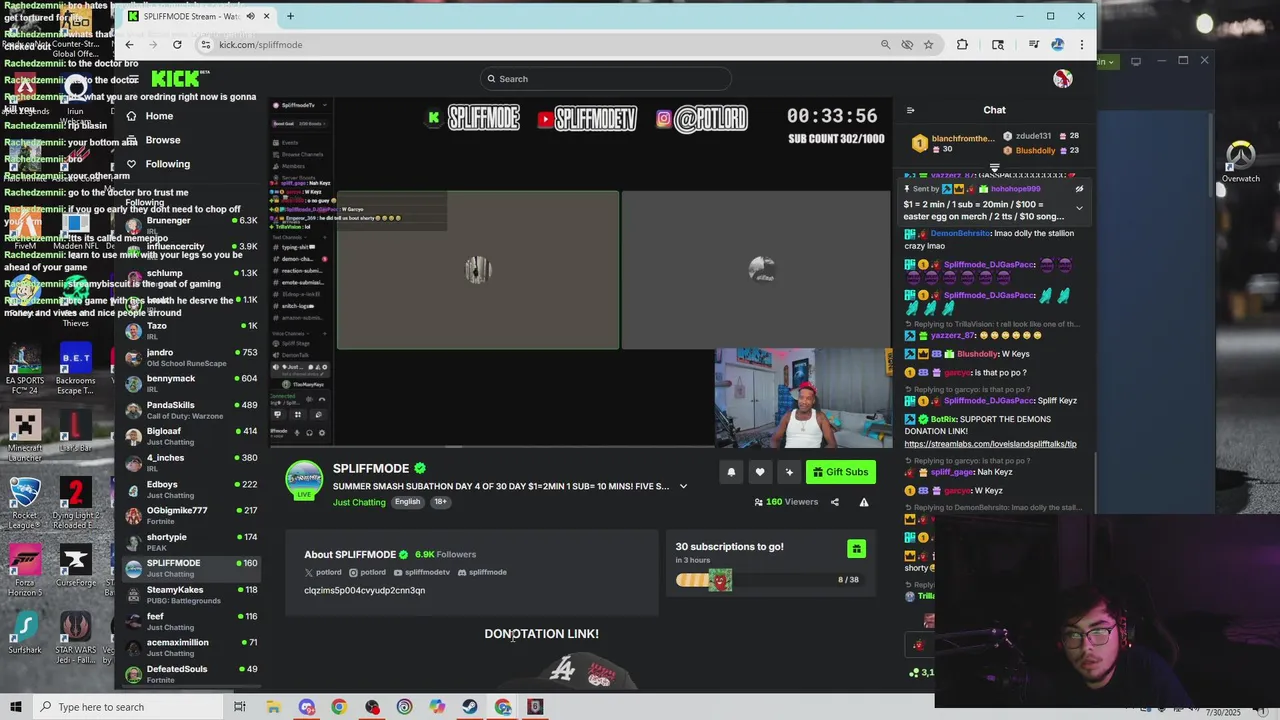Open the user profile avatar menu
The height and width of the screenshot is (720, 1280).
coord(1062,79)
